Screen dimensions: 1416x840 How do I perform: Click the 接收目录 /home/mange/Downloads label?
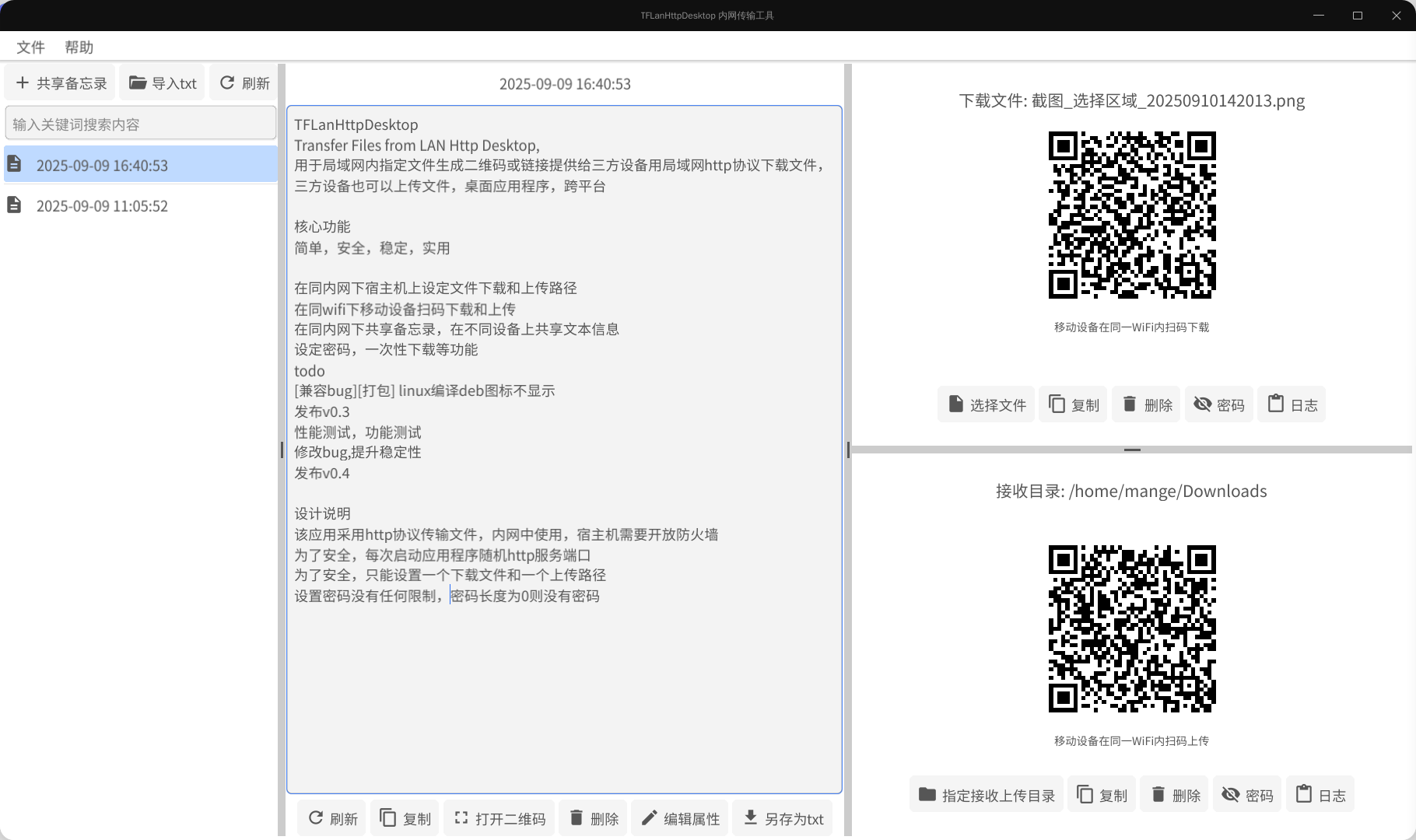[1132, 491]
